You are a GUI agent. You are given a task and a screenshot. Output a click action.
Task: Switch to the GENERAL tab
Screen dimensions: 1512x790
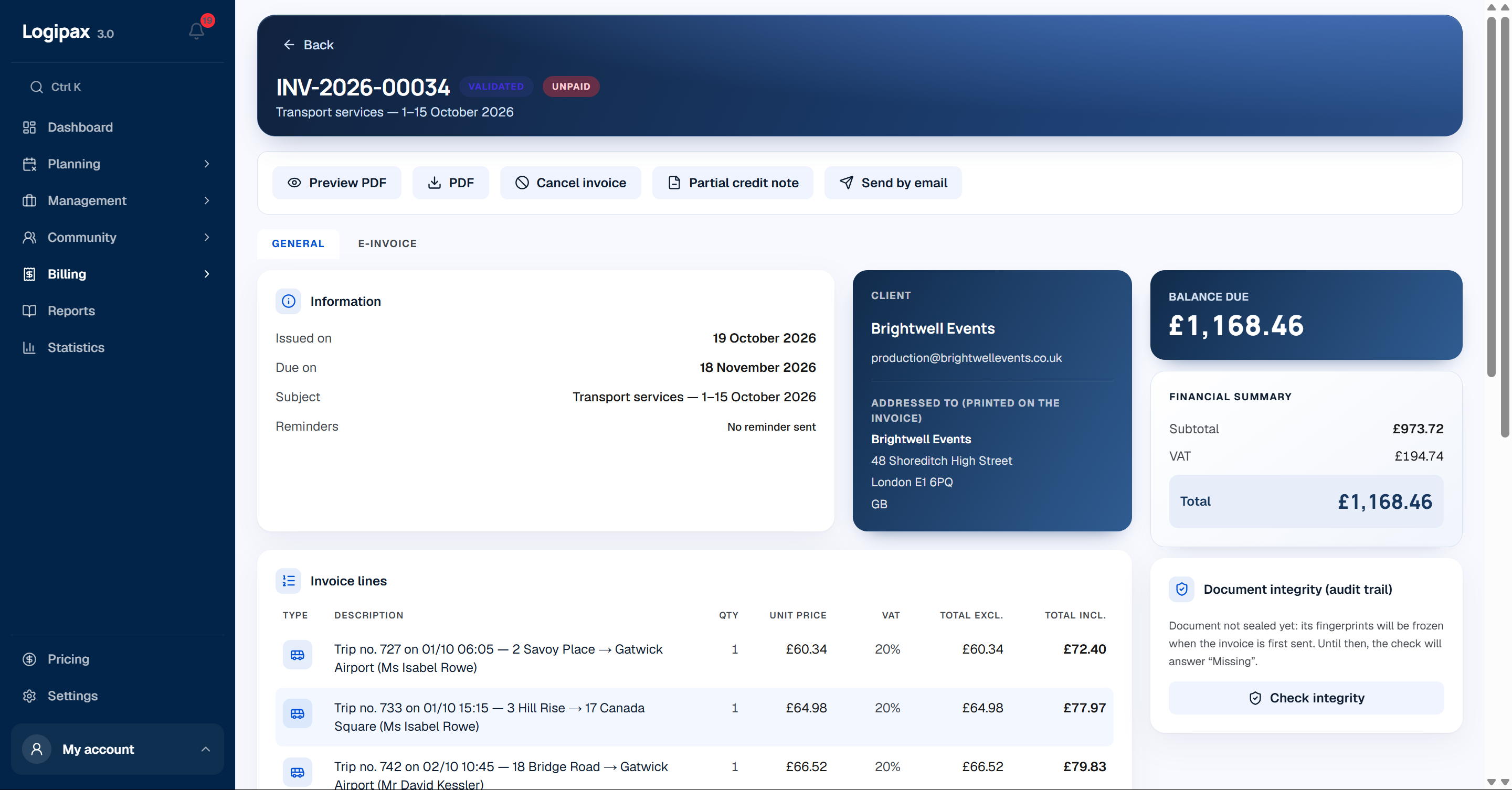[x=298, y=244]
